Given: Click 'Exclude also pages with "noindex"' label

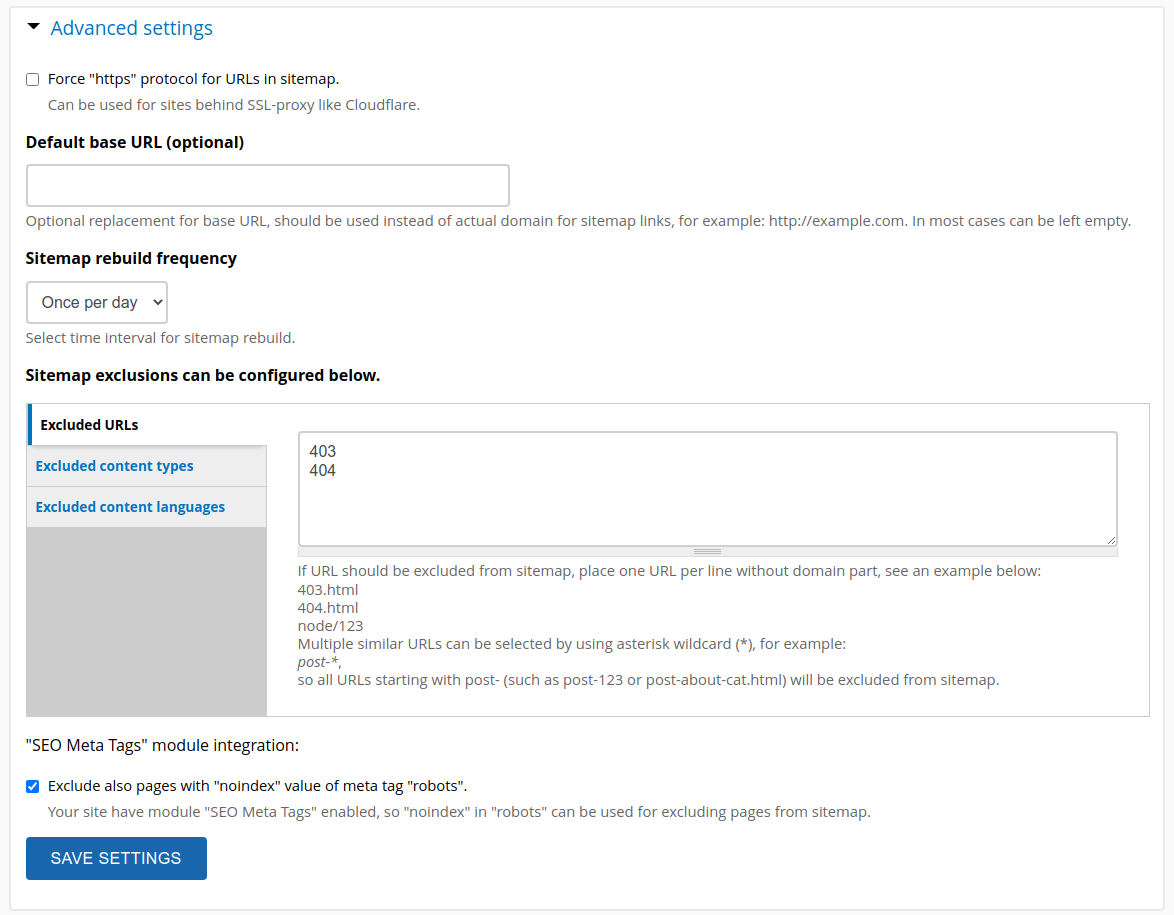Looking at the screenshot, I should [x=258, y=786].
